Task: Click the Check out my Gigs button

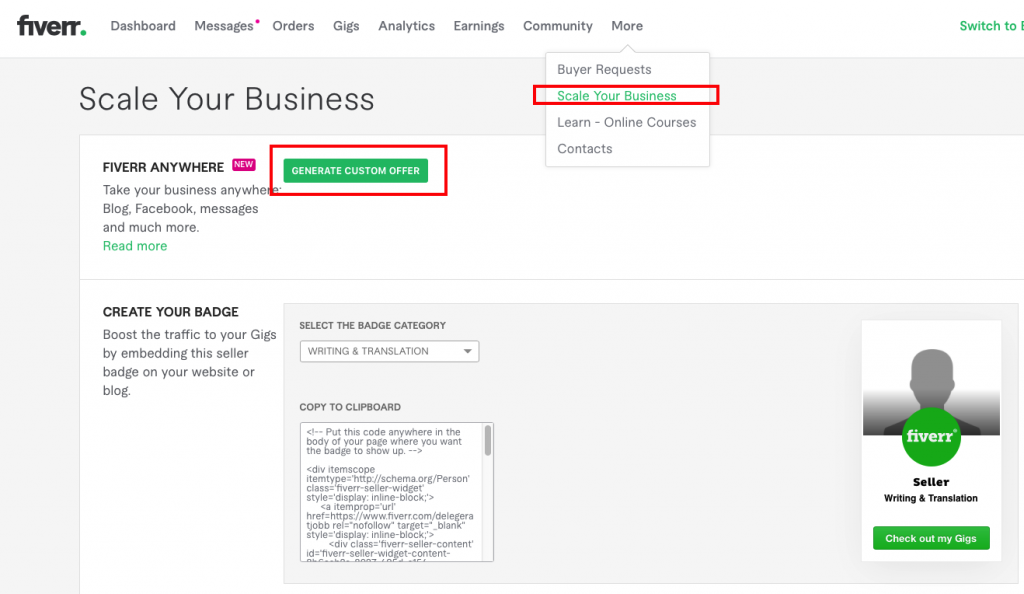Action: (931, 539)
